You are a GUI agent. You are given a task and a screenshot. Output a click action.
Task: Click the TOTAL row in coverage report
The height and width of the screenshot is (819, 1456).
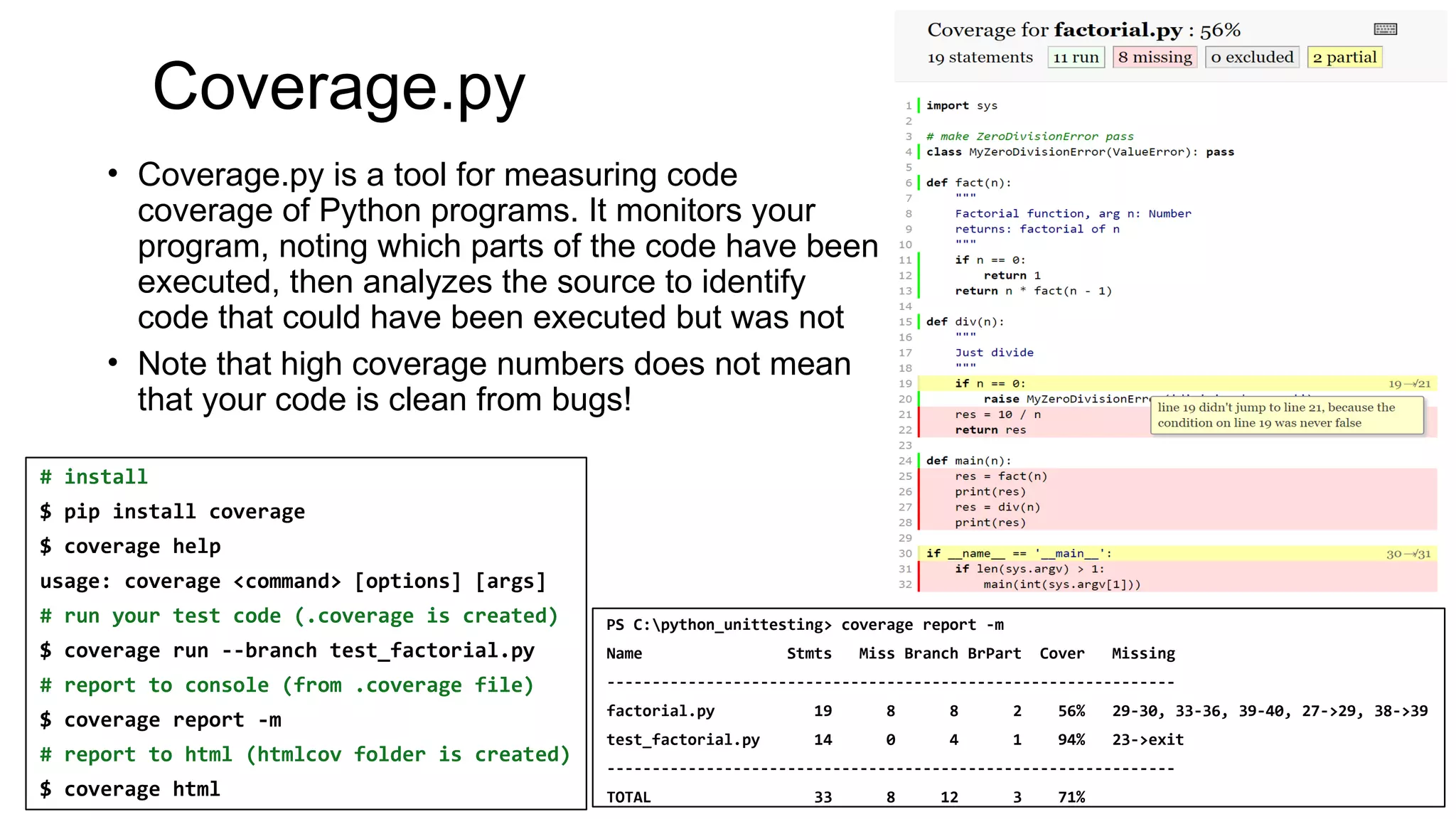[x=628, y=797]
